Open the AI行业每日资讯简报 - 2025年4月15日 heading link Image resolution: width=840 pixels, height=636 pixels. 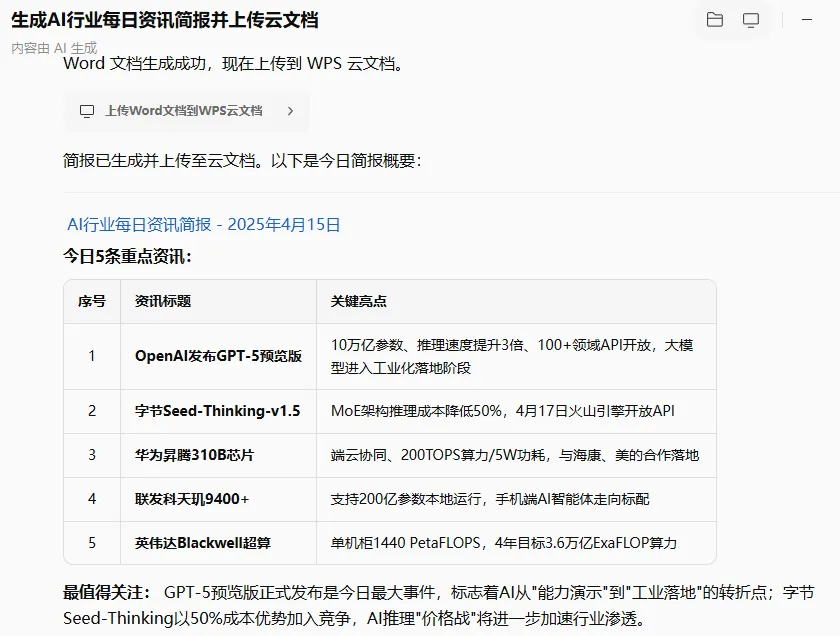point(203,225)
